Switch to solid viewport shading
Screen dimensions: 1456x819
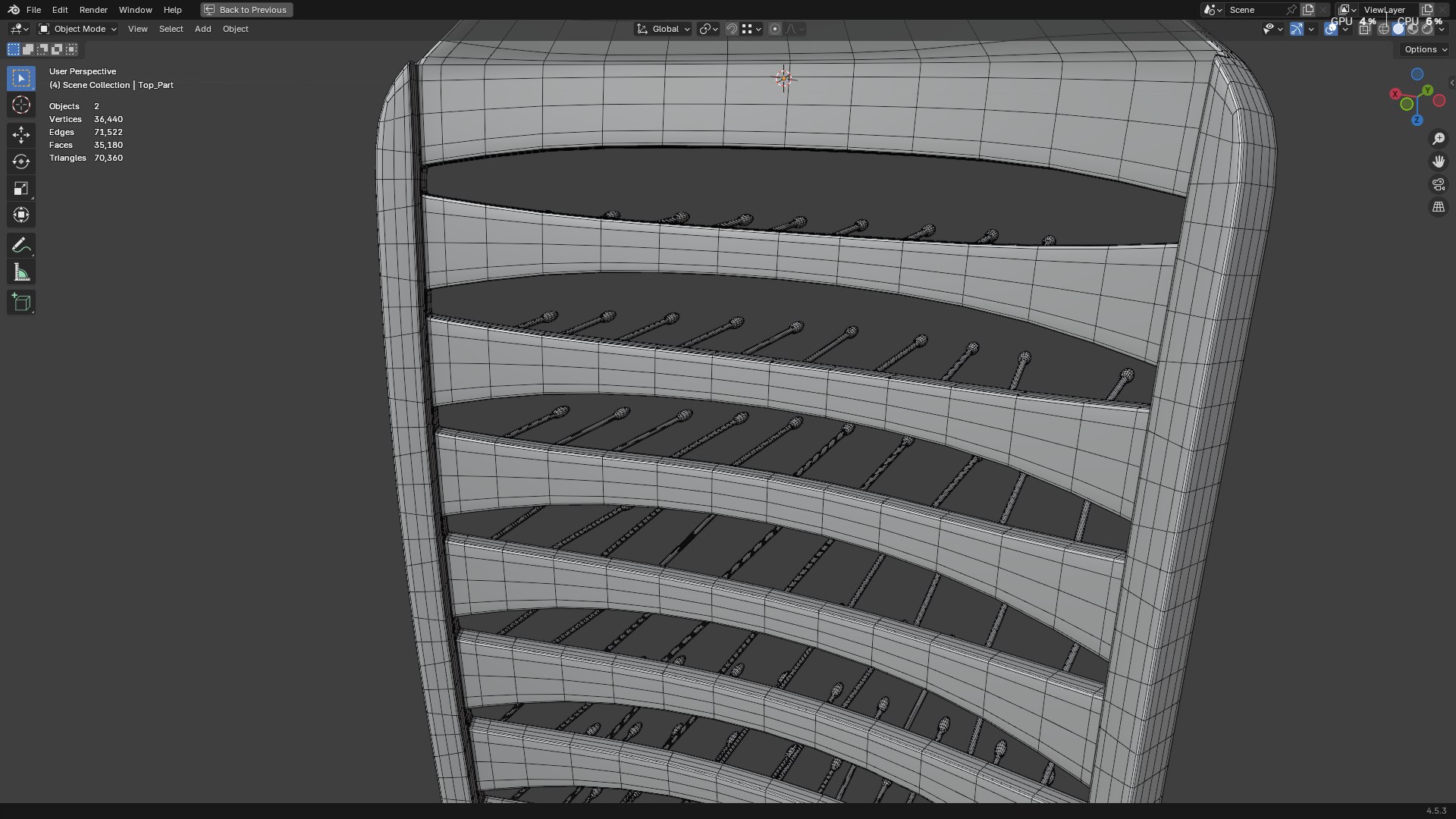coord(1398,29)
